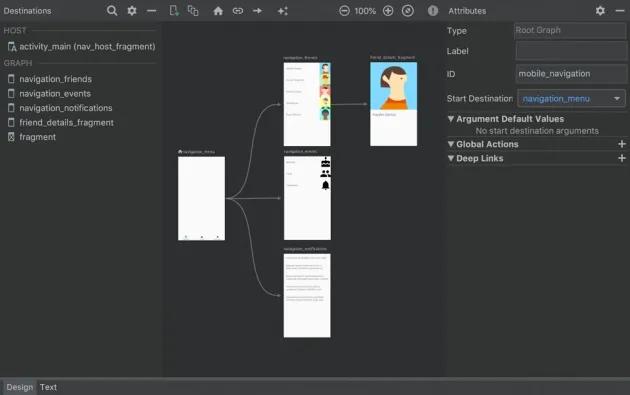Switch to the Text tab
Viewport: 630px width, 395px height.
(x=48, y=387)
